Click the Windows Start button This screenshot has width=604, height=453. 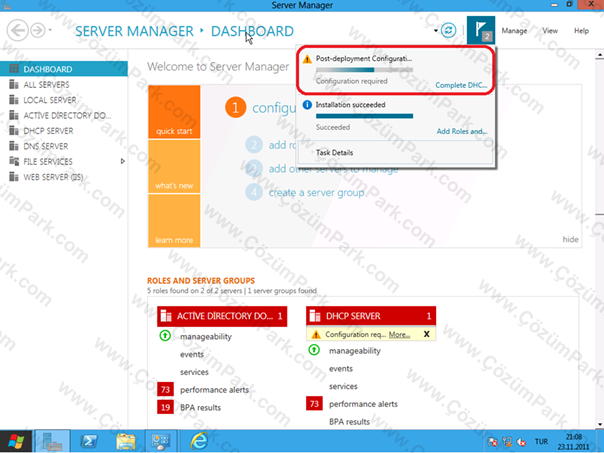point(16,441)
